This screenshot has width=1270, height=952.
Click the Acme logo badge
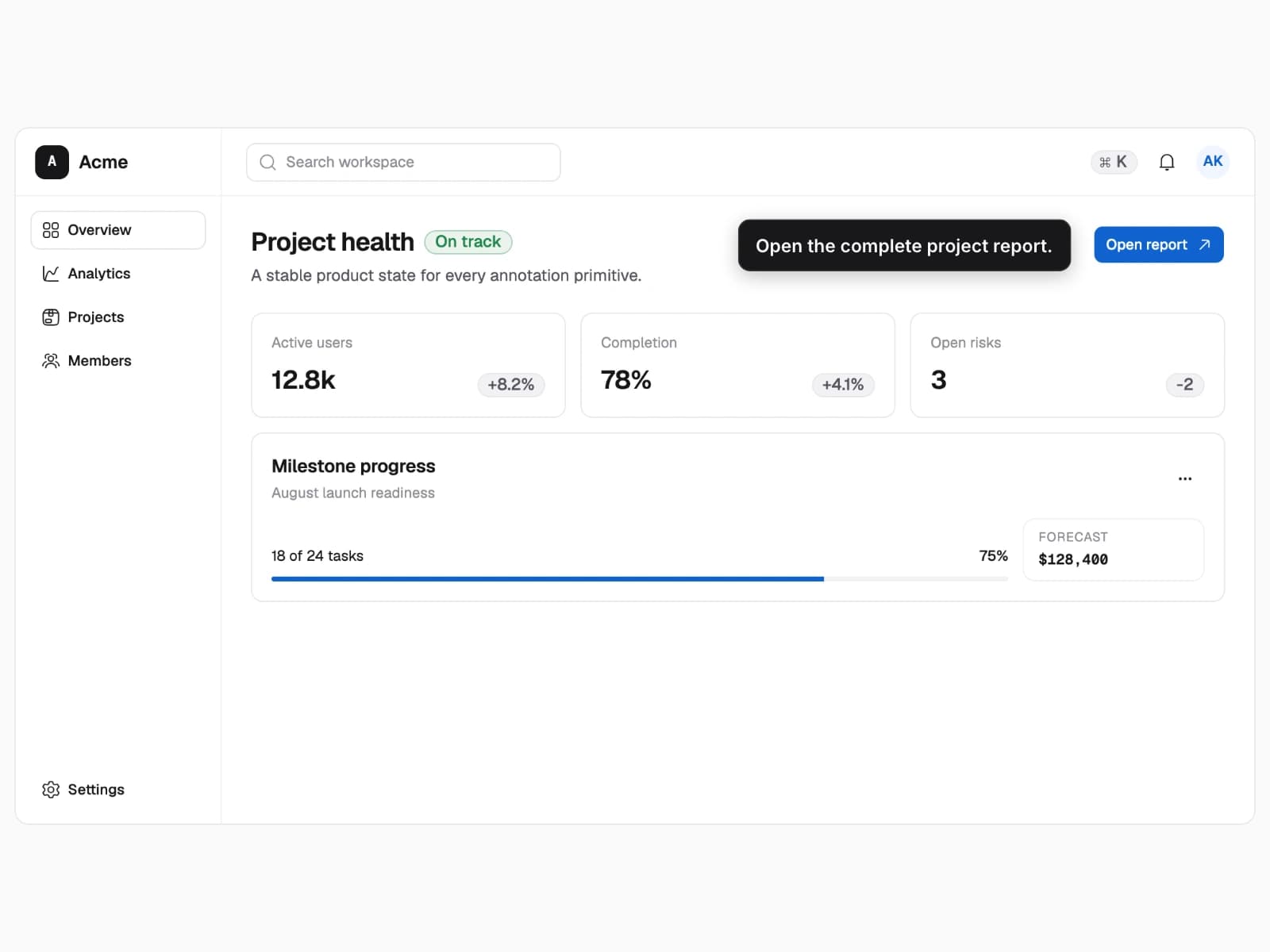[x=52, y=162]
